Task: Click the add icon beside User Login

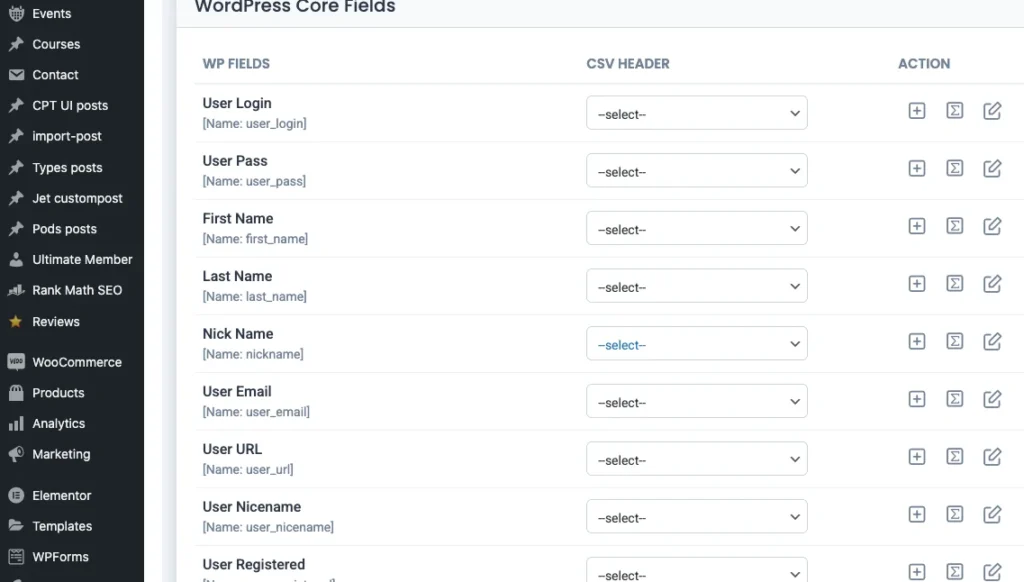Action: click(x=916, y=111)
